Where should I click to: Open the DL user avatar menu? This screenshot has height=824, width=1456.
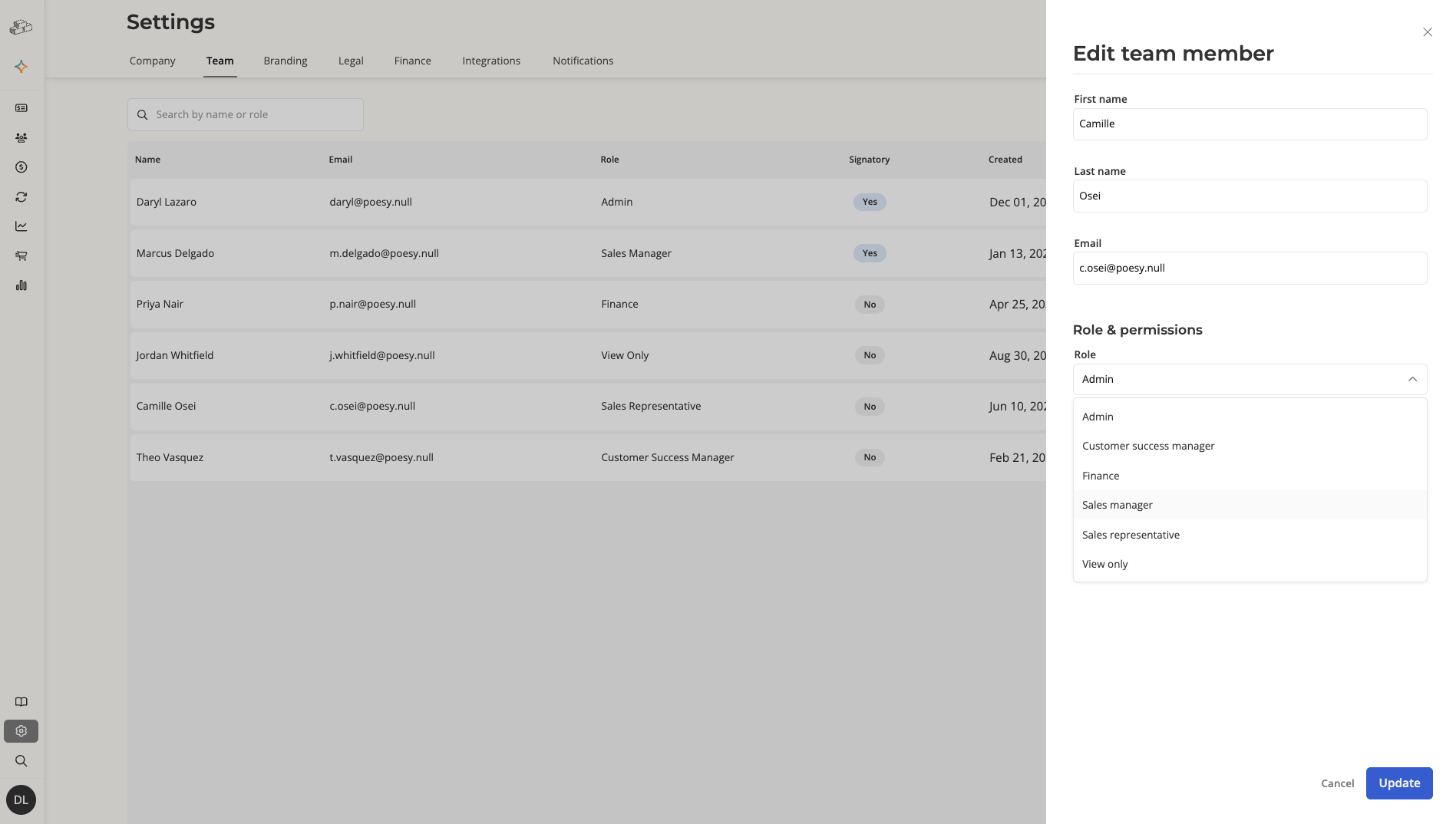21,799
